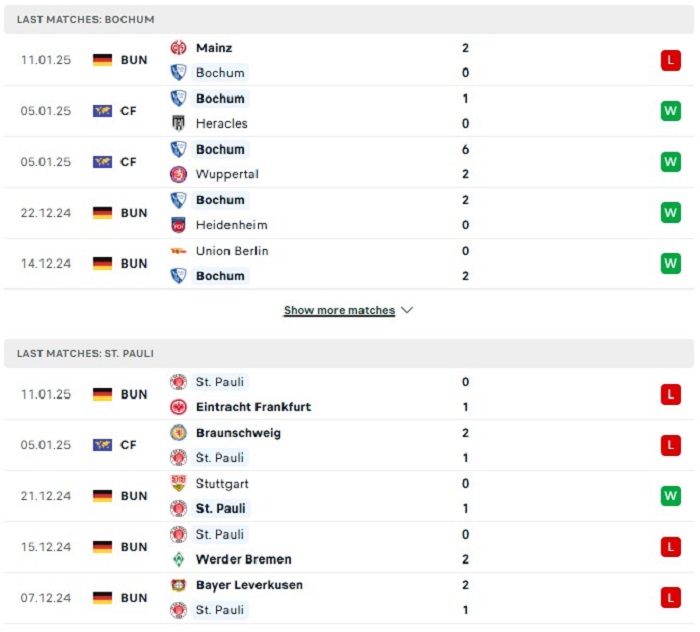The height and width of the screenshot is (632, 700).
Task: Click the Wuppertal club crest icon
Action: (x=178, y=174)
